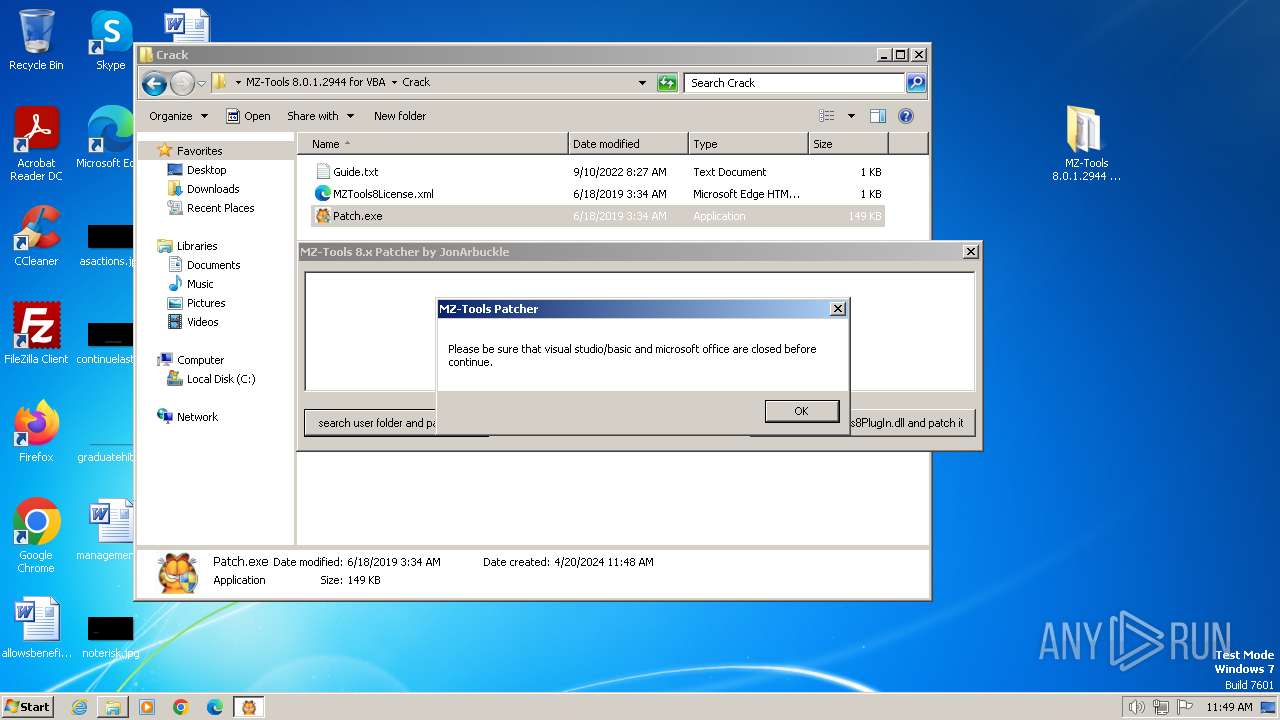
Task: Select CCleaner desktop icon
Action: [x=36, y=236]
